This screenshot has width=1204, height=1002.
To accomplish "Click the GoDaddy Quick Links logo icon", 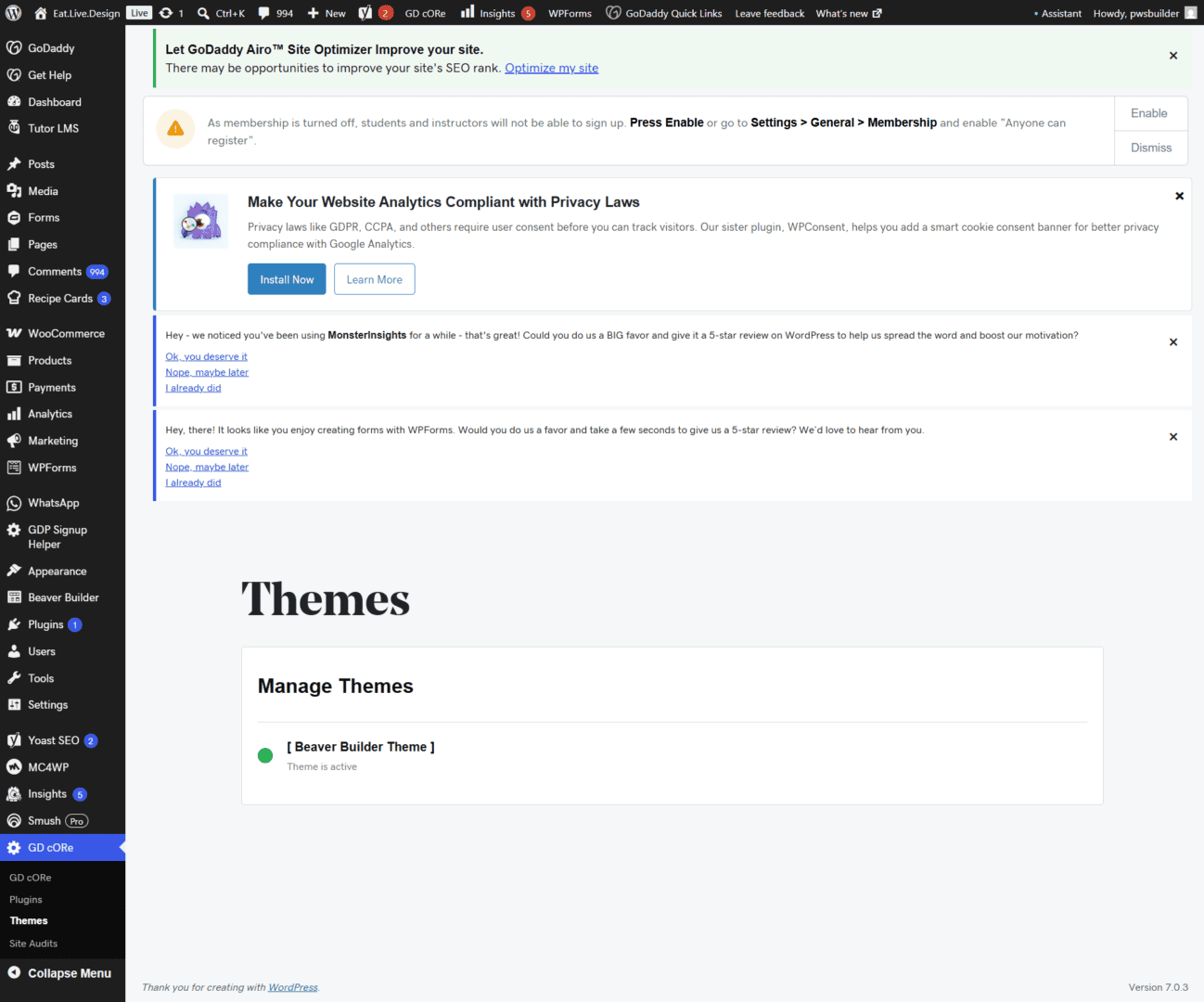I will pos(613,13).
